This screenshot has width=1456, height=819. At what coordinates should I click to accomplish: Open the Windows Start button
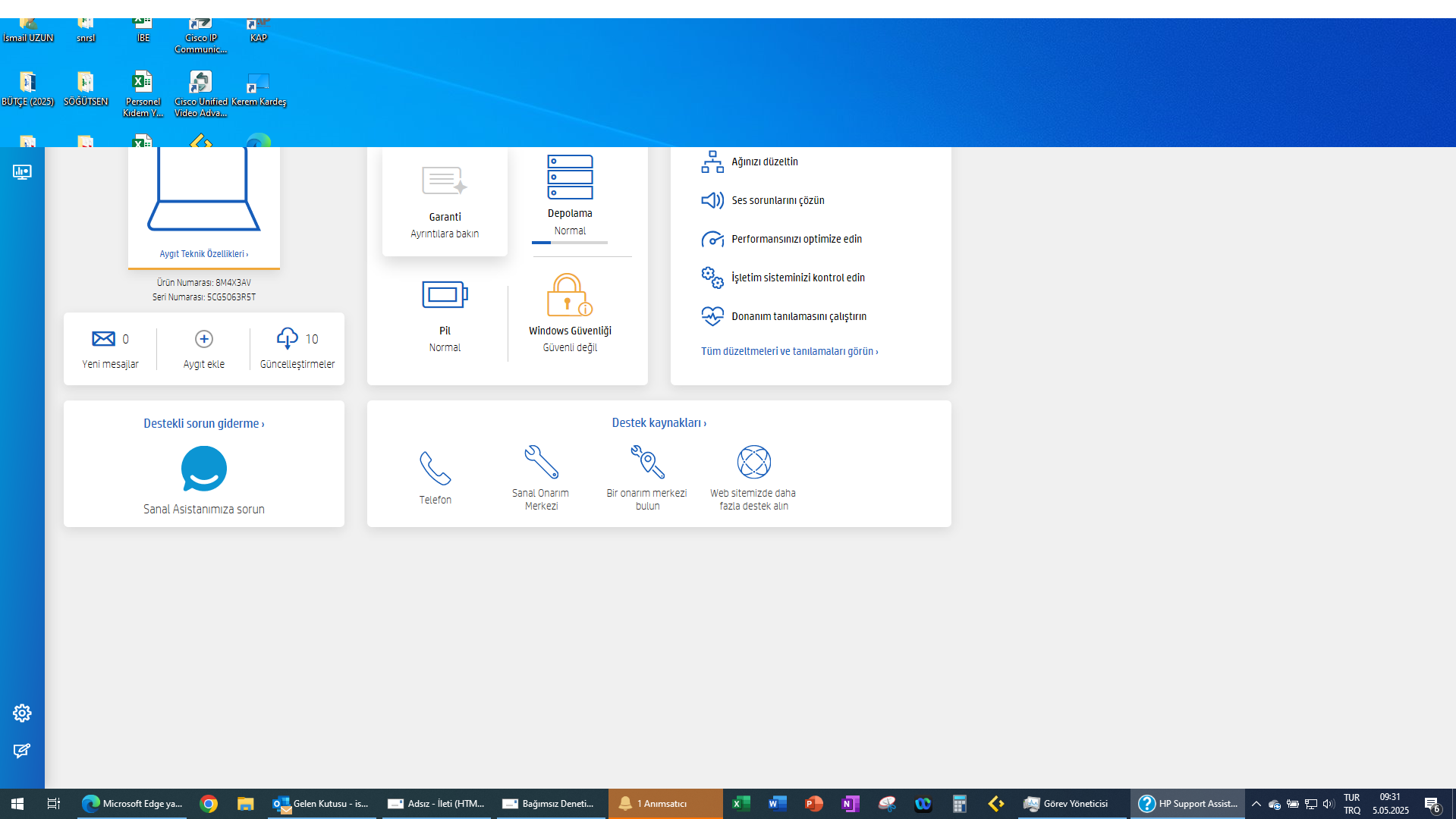[17, 804]
